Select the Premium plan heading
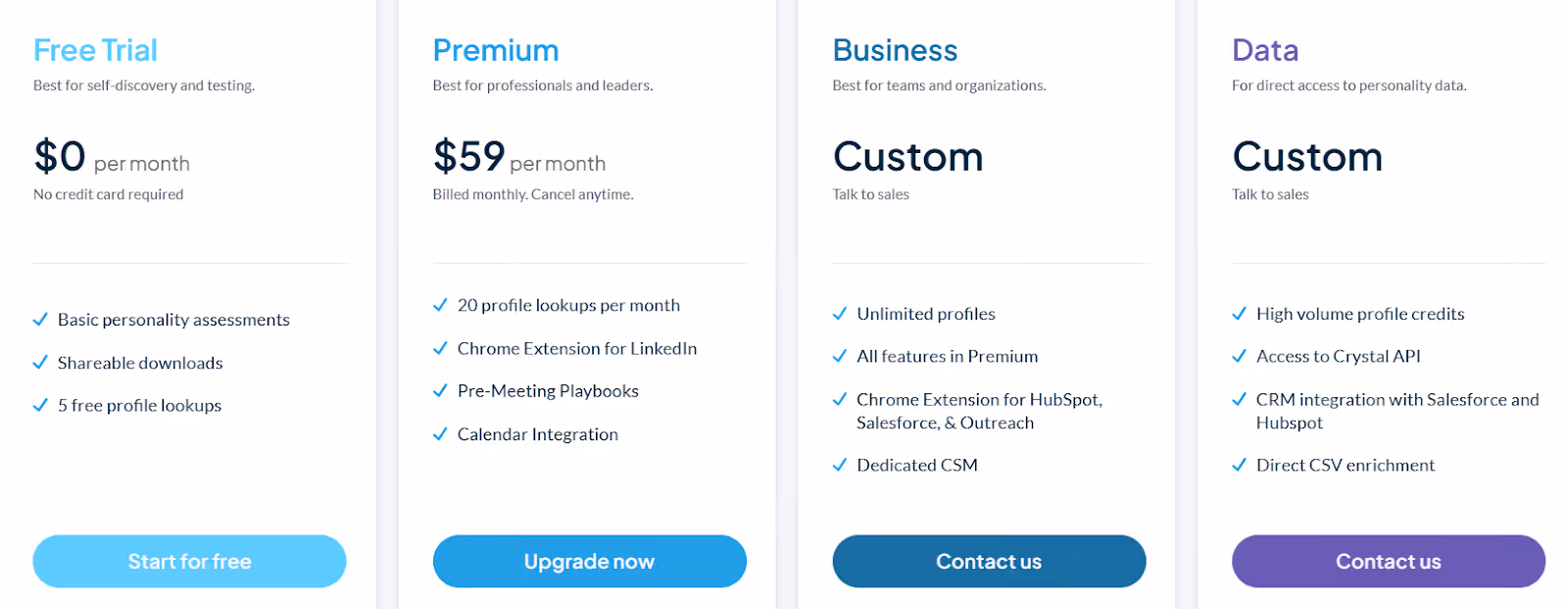 495,49
